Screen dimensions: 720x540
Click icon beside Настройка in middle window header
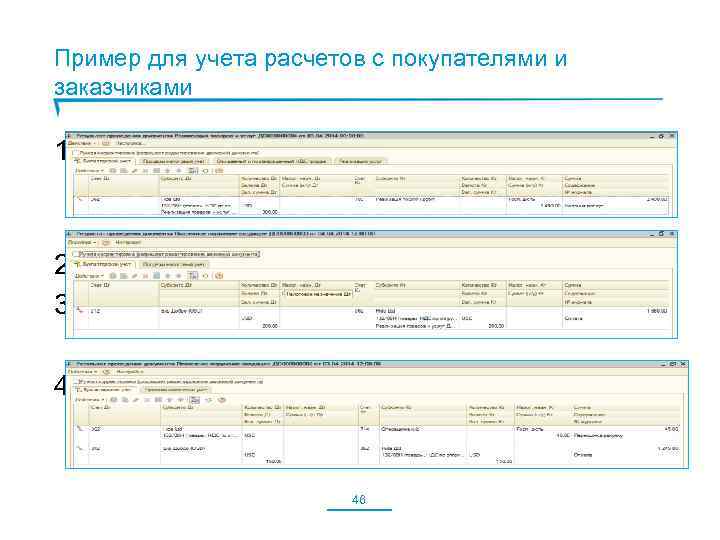(106, 242)
